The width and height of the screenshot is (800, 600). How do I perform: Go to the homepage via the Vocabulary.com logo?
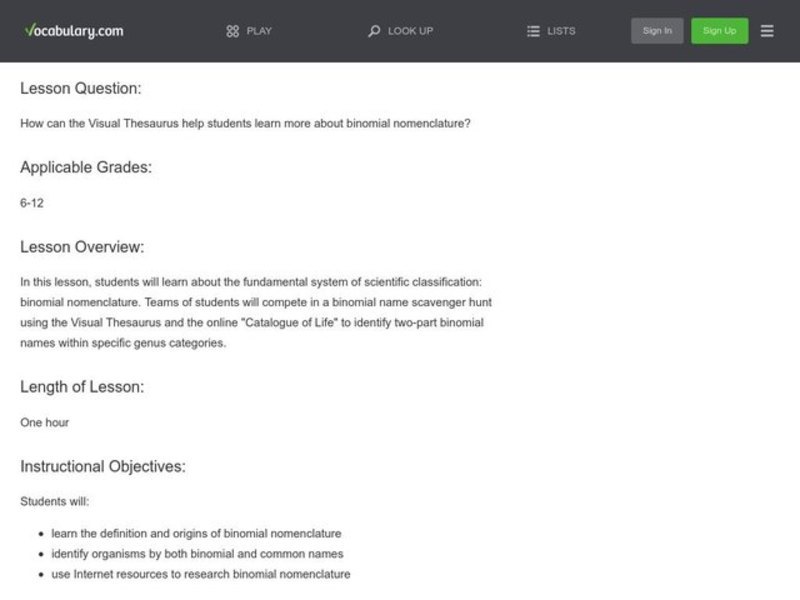click(x=73, y=31)
